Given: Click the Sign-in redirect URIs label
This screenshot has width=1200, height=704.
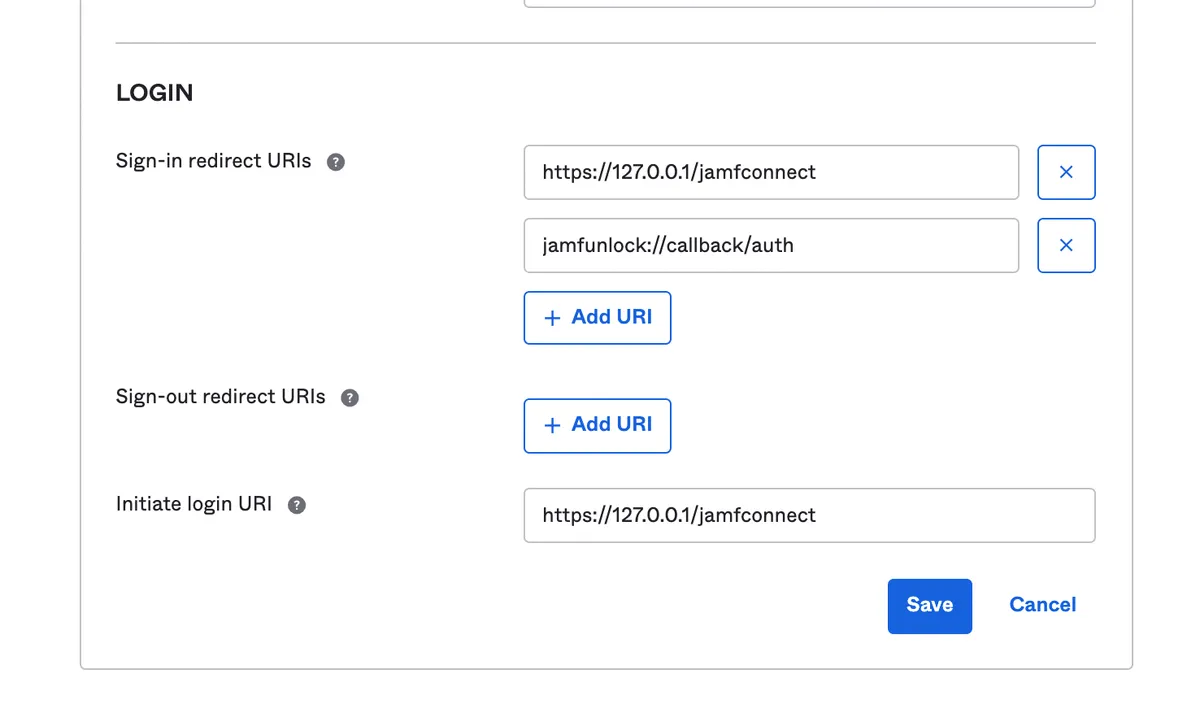Looking at the screenshot, I should pyautogui.click(x=213, y=161).
